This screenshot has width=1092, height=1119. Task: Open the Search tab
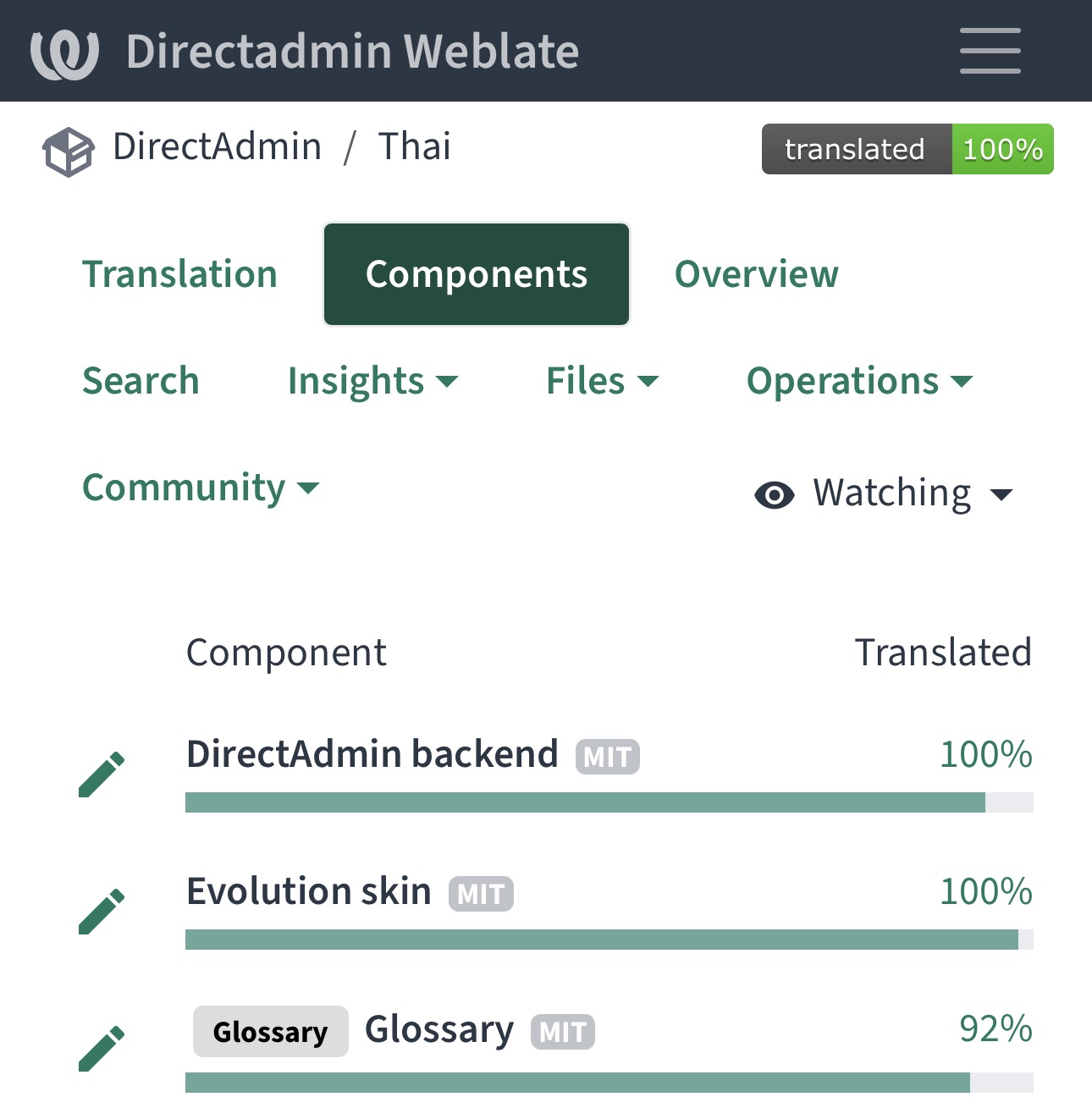pyautogui.click(x=141, y=381)
